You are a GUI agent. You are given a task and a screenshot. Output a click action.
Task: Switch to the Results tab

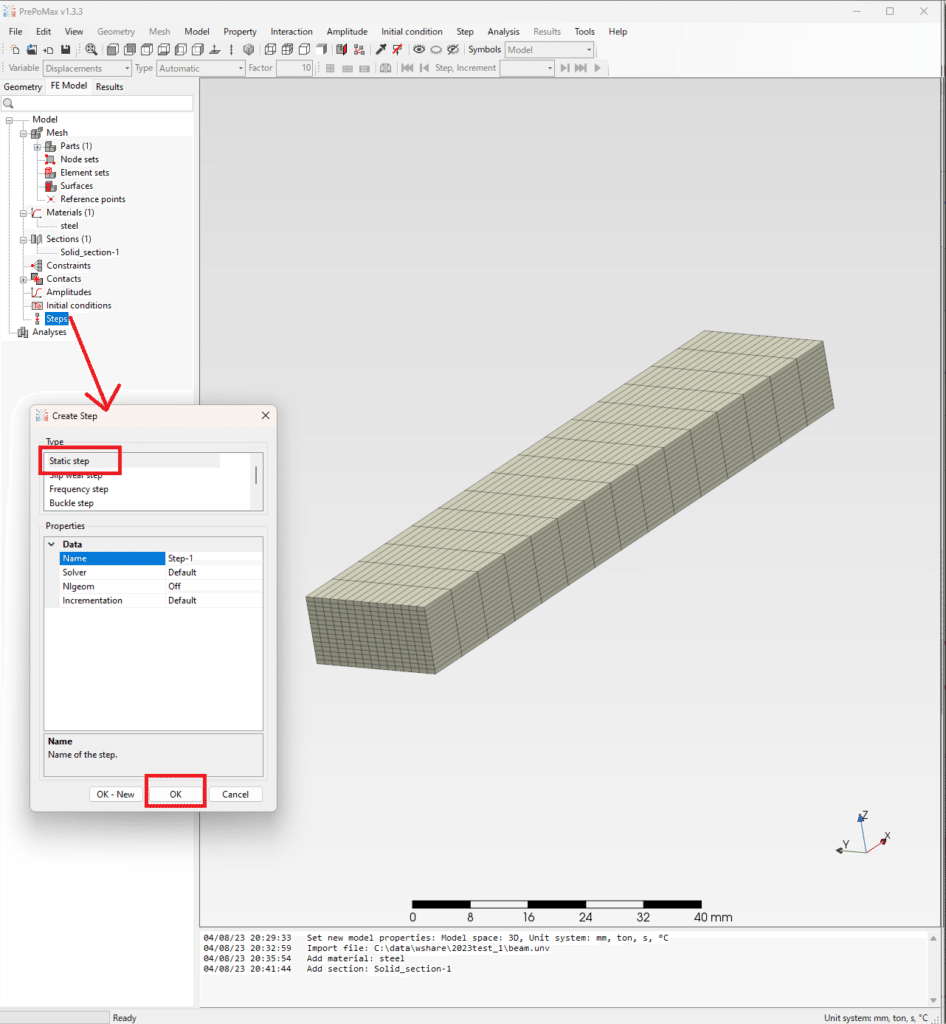pos(109,87)
